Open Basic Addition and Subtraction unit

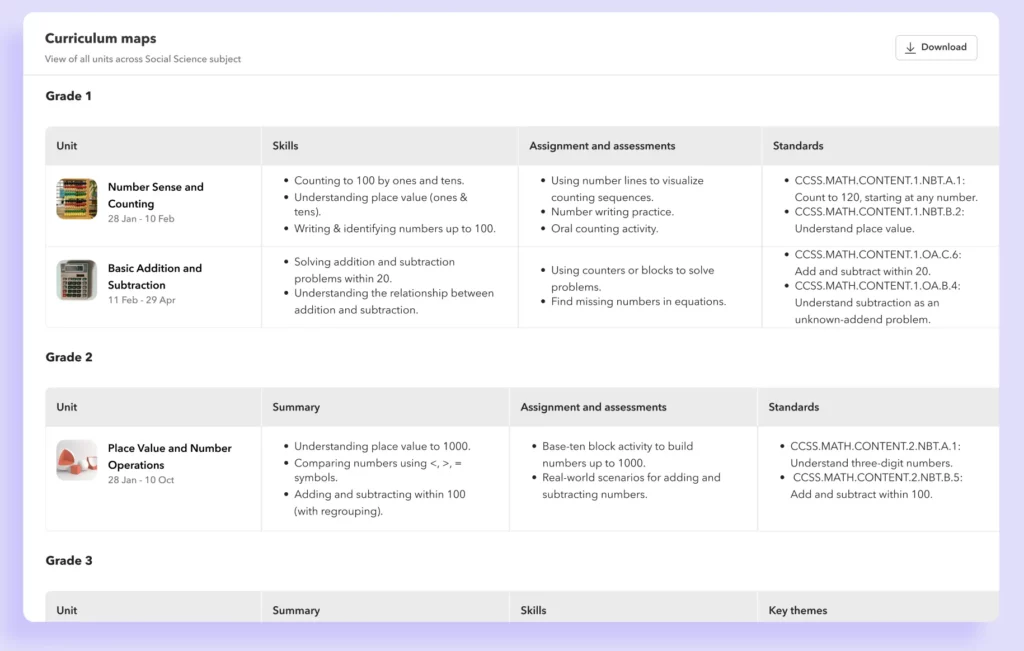(x=155, y=276)
